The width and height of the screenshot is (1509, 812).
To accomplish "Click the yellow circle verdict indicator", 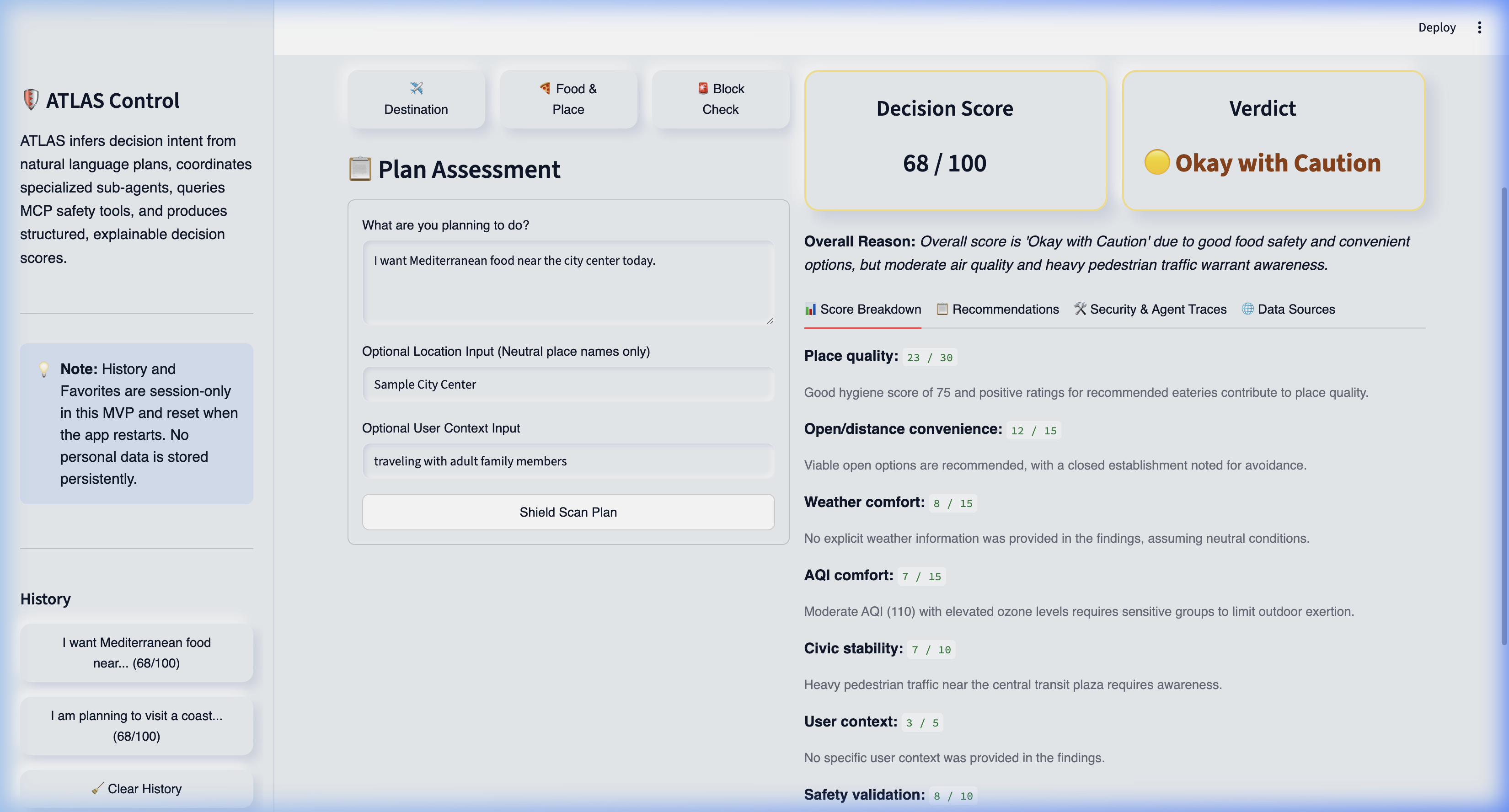I will (x=1157, y=162).
